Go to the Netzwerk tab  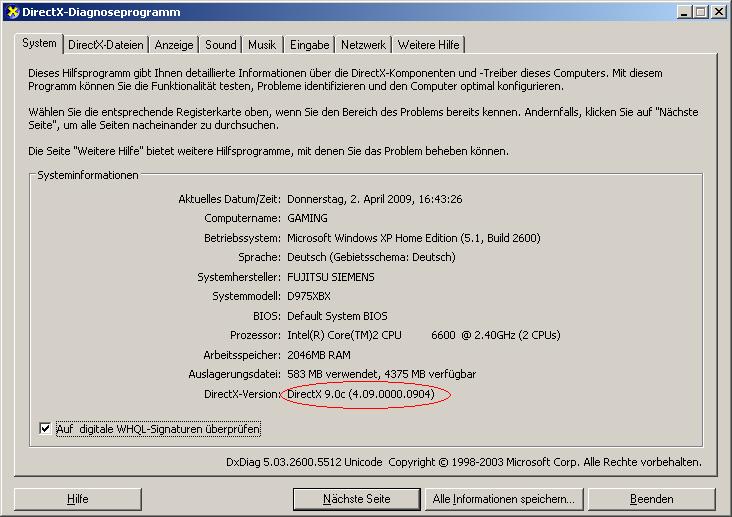363,45
